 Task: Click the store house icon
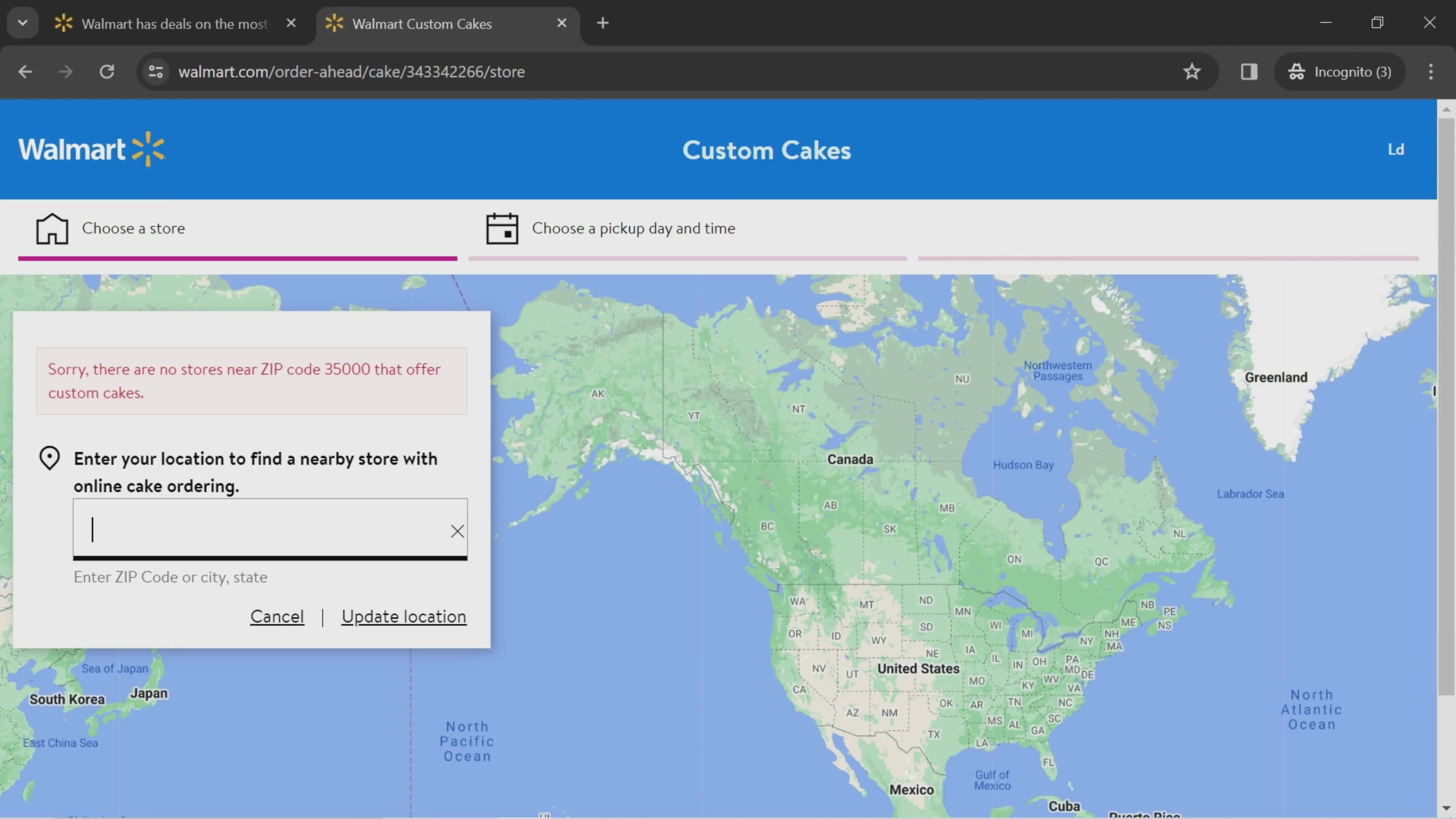coord(52,228)
